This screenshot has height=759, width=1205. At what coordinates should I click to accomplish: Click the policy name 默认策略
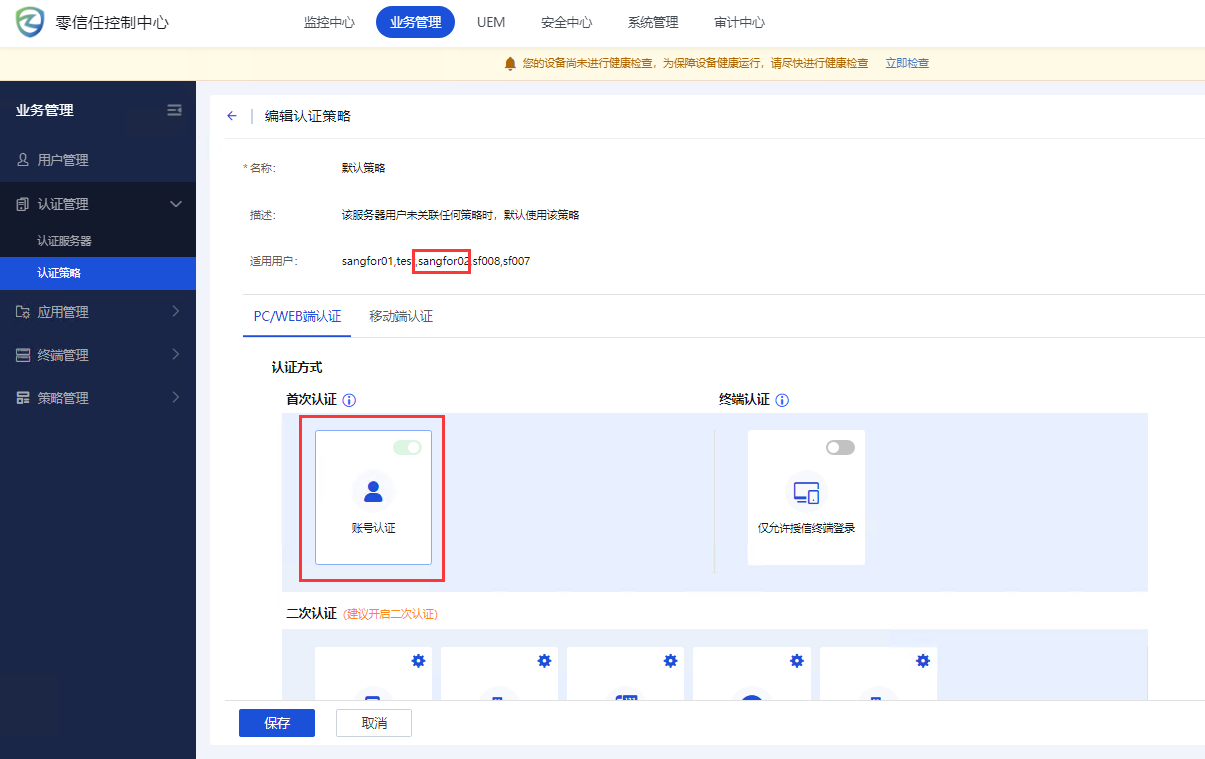(x=364, y=168)
